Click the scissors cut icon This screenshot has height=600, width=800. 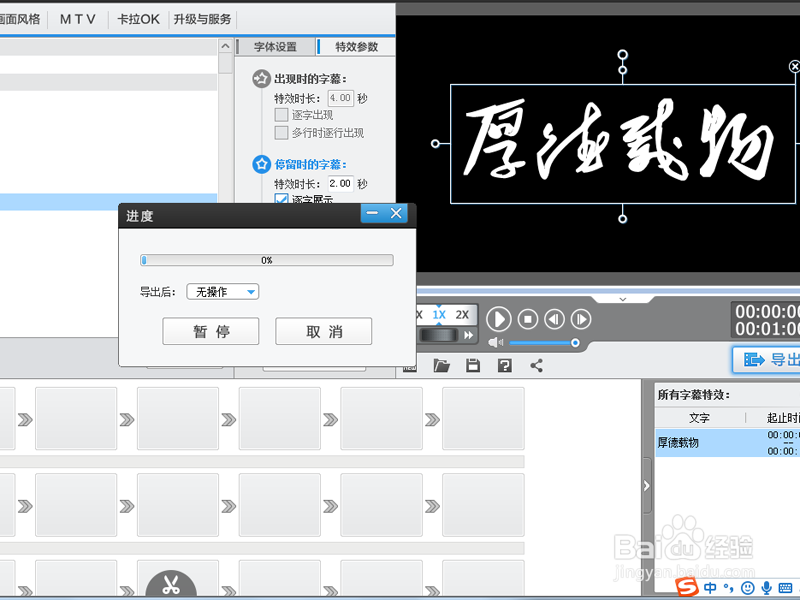point(171,584)
